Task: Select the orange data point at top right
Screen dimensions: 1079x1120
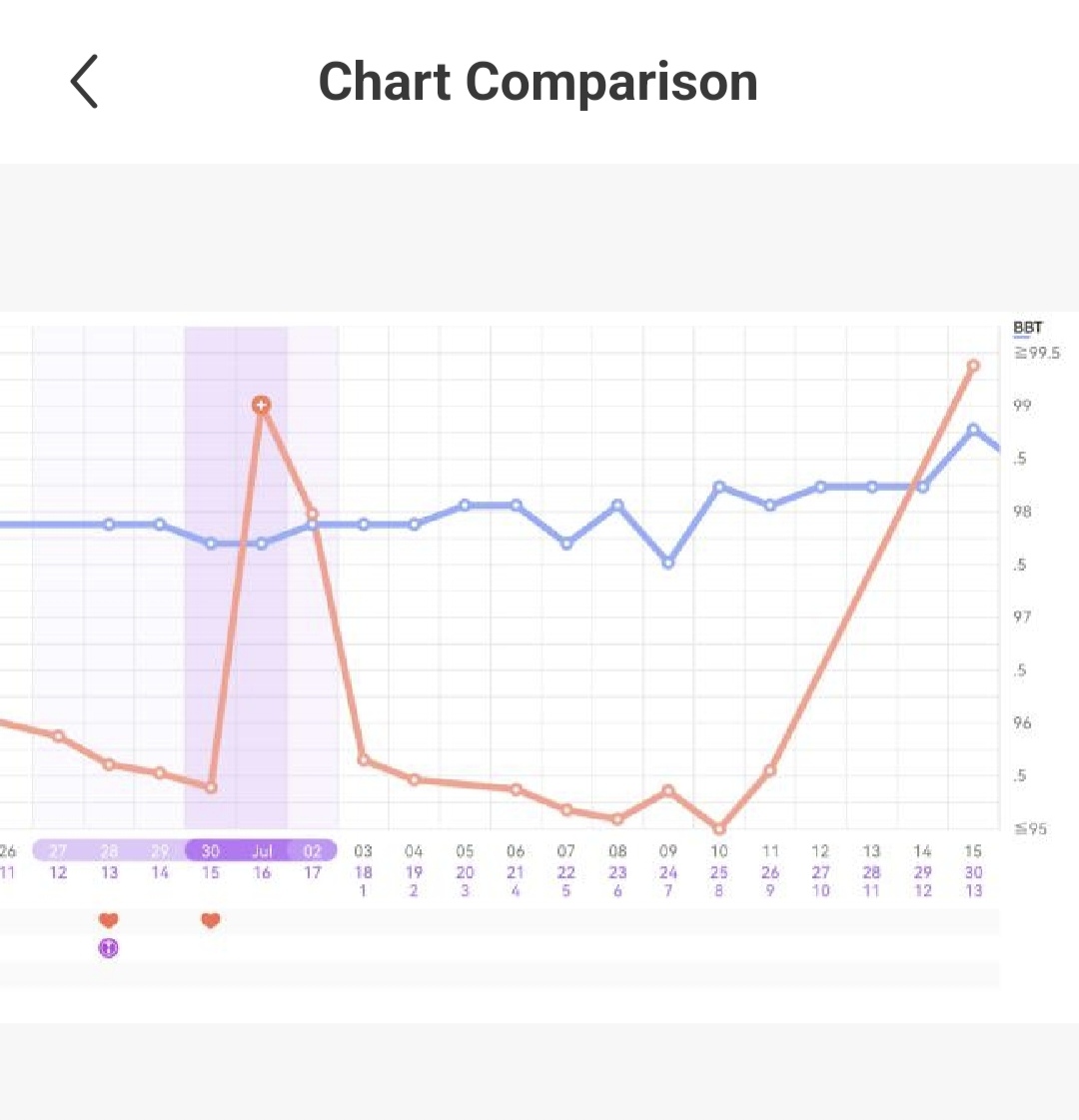Action: 973,367
